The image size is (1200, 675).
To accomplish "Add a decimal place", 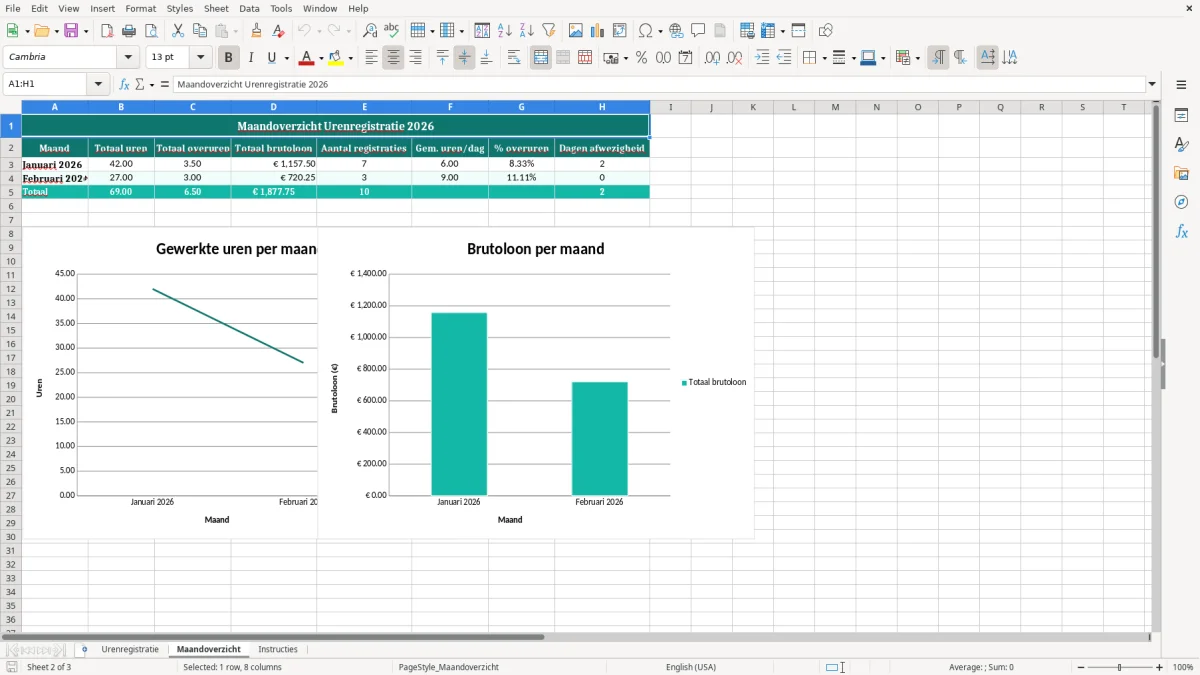I will click(x=712, y=58).
